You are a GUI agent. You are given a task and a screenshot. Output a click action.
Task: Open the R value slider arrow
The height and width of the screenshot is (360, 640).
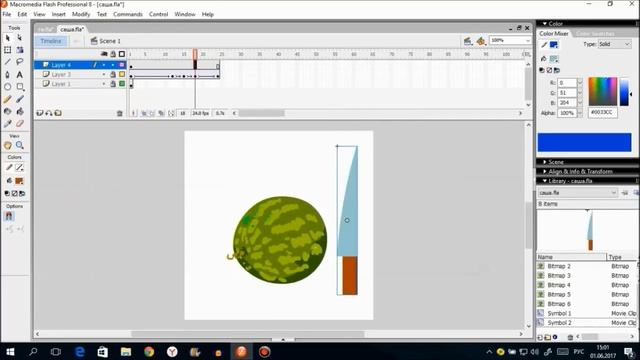coord(580,83)
